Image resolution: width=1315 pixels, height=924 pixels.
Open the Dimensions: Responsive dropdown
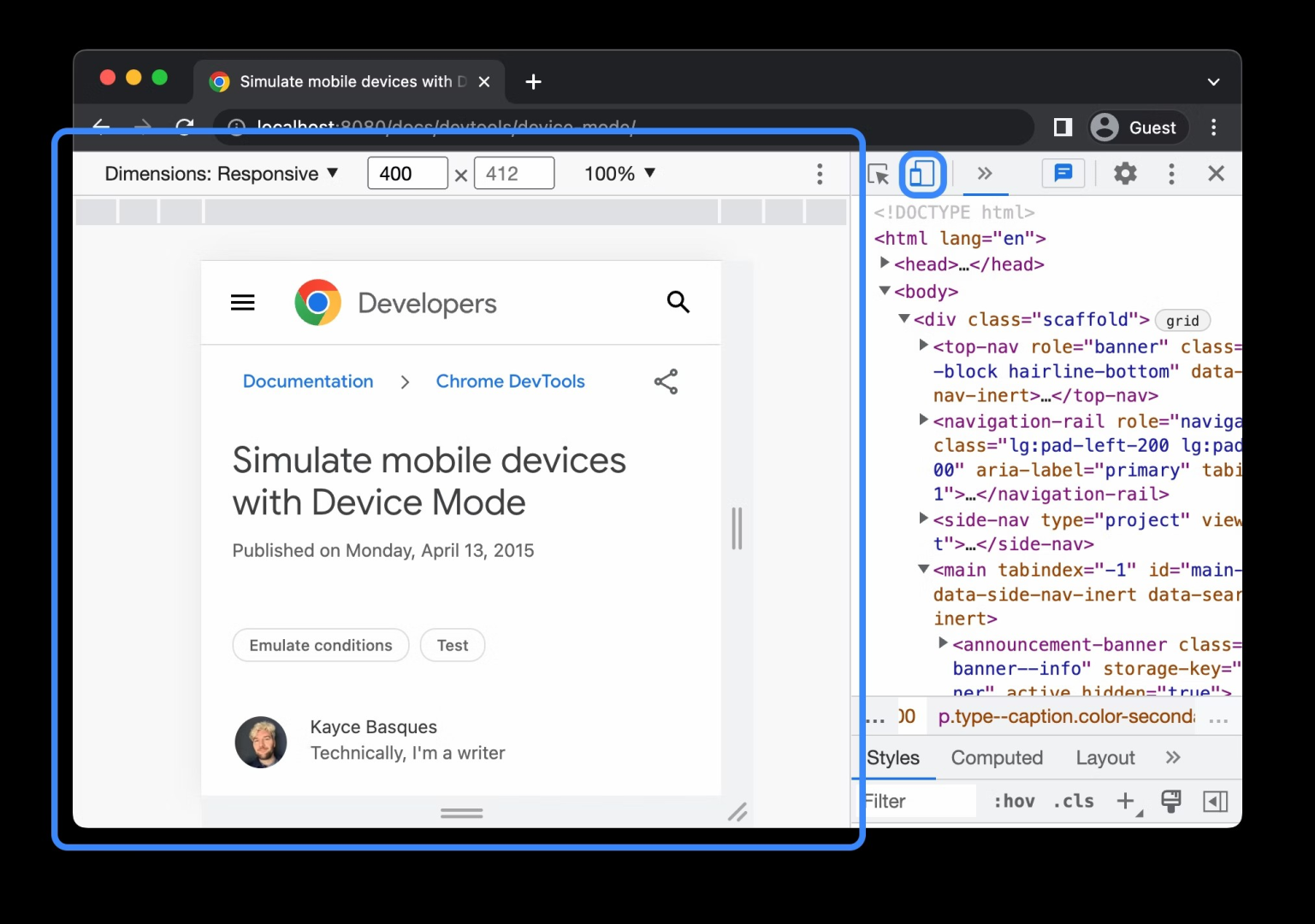click(x=222, y=174)
